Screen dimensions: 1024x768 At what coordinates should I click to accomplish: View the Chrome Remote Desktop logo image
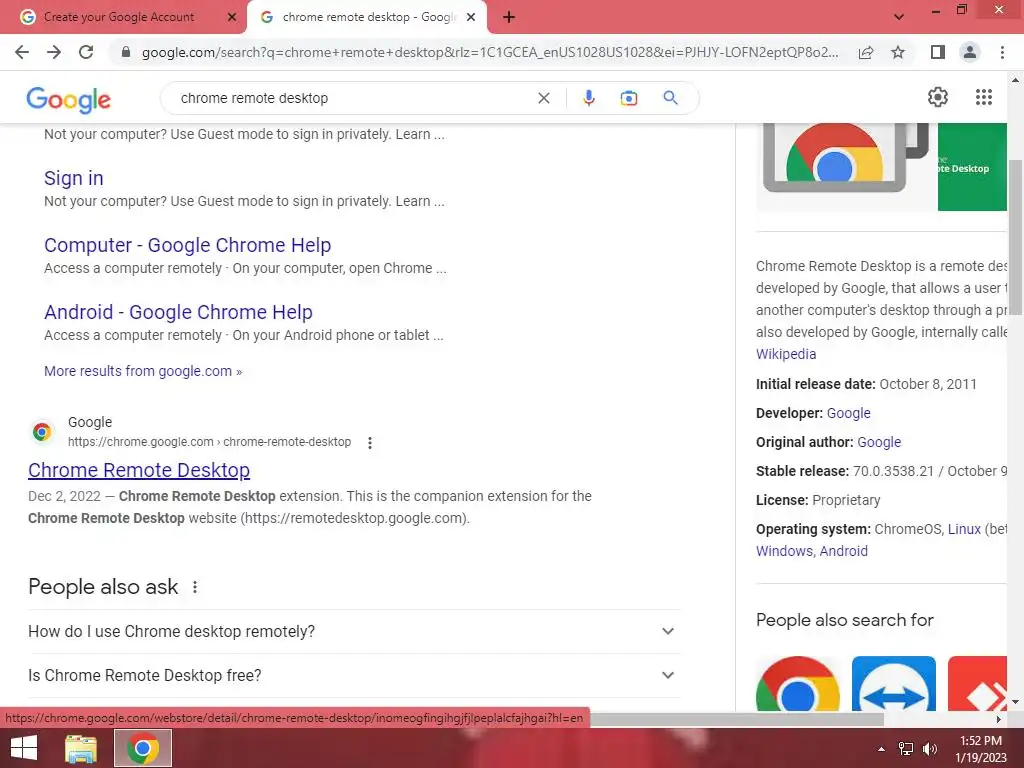click(x=845, y=167)
